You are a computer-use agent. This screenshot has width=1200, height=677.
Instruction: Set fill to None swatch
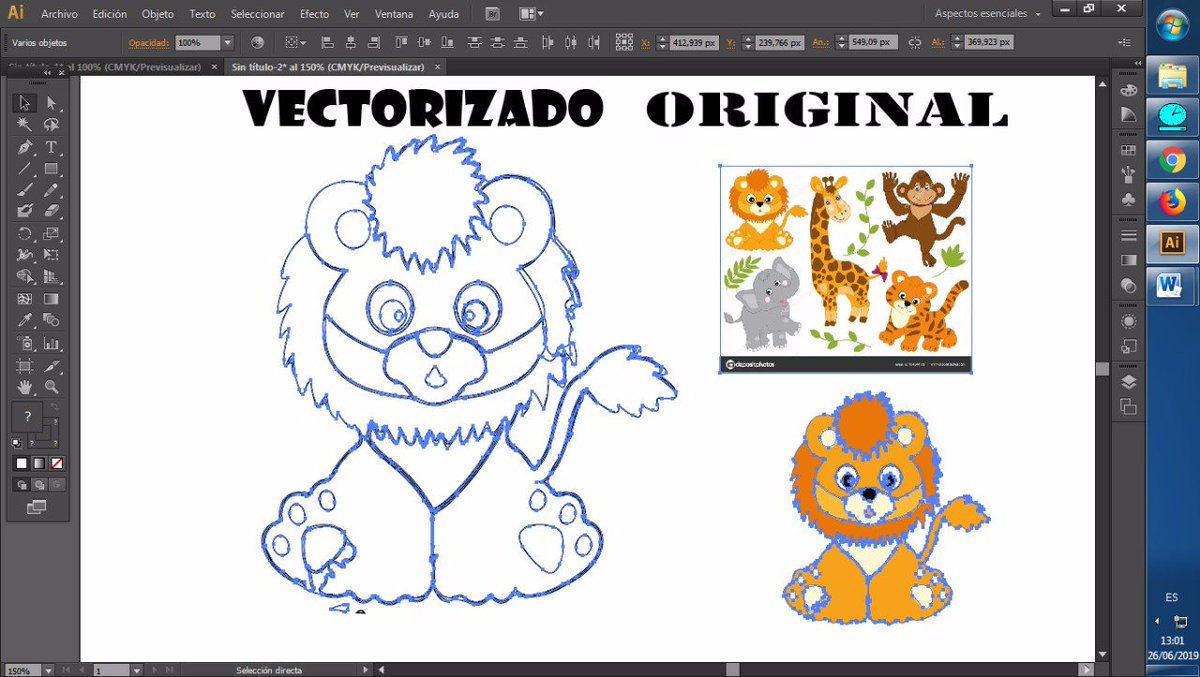(57, 463)
